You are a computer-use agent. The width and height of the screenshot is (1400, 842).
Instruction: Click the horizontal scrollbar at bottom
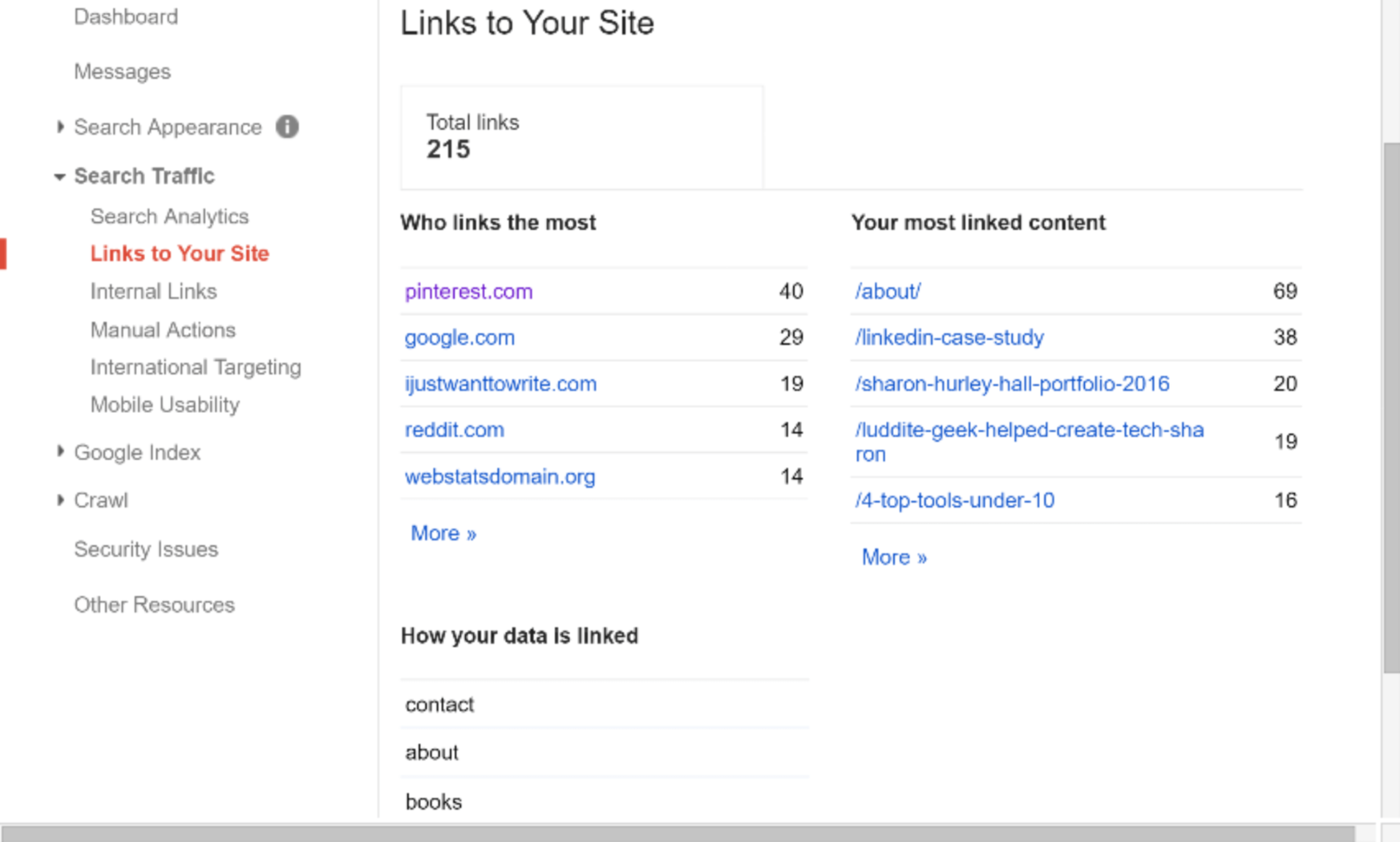677,834
